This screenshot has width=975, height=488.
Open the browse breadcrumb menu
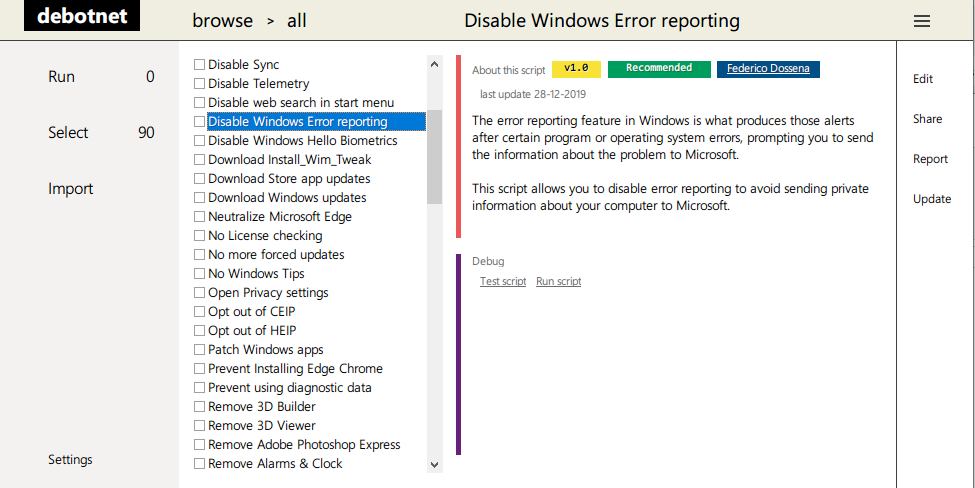[x=223, y=21]
